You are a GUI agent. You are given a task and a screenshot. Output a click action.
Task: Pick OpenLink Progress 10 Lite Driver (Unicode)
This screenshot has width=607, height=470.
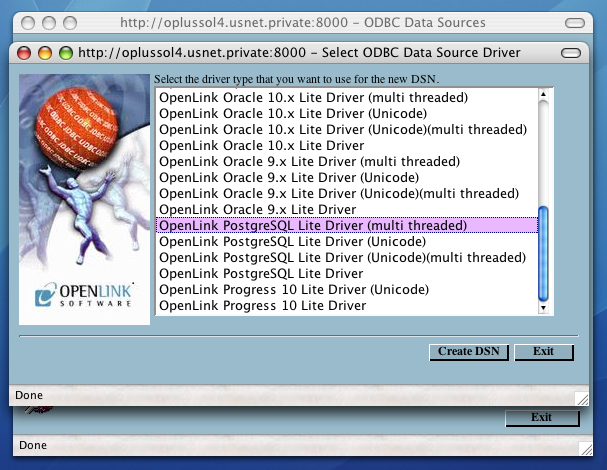point(294,290)
